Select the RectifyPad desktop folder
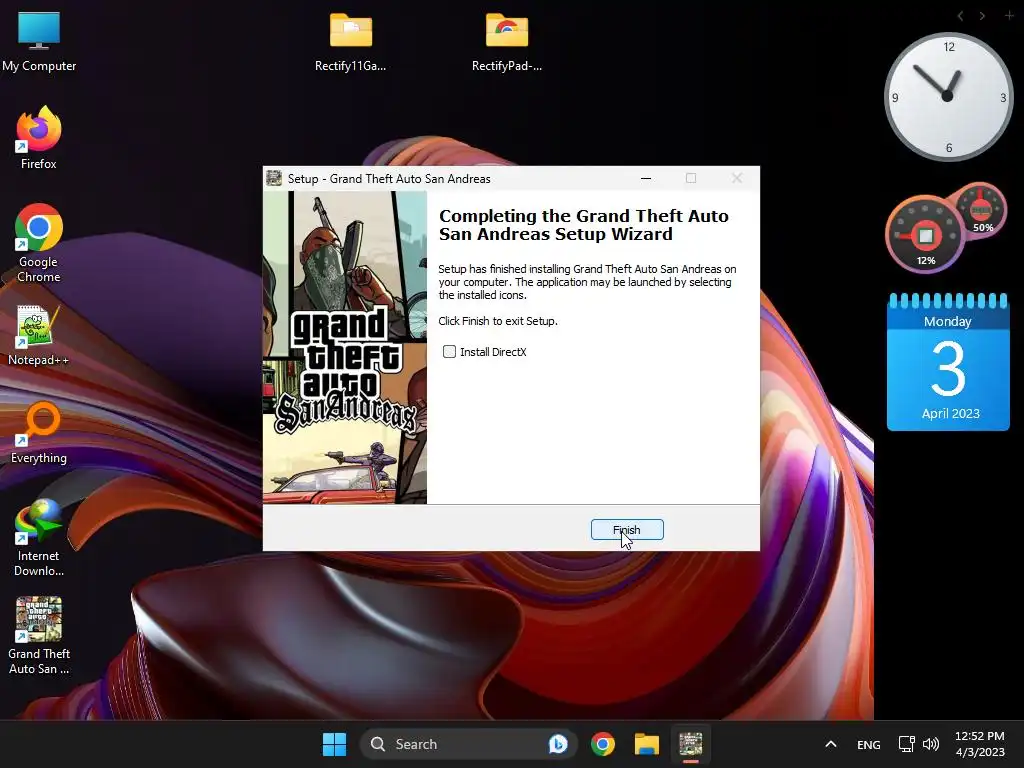1024x768 pixels. (507, 41)
